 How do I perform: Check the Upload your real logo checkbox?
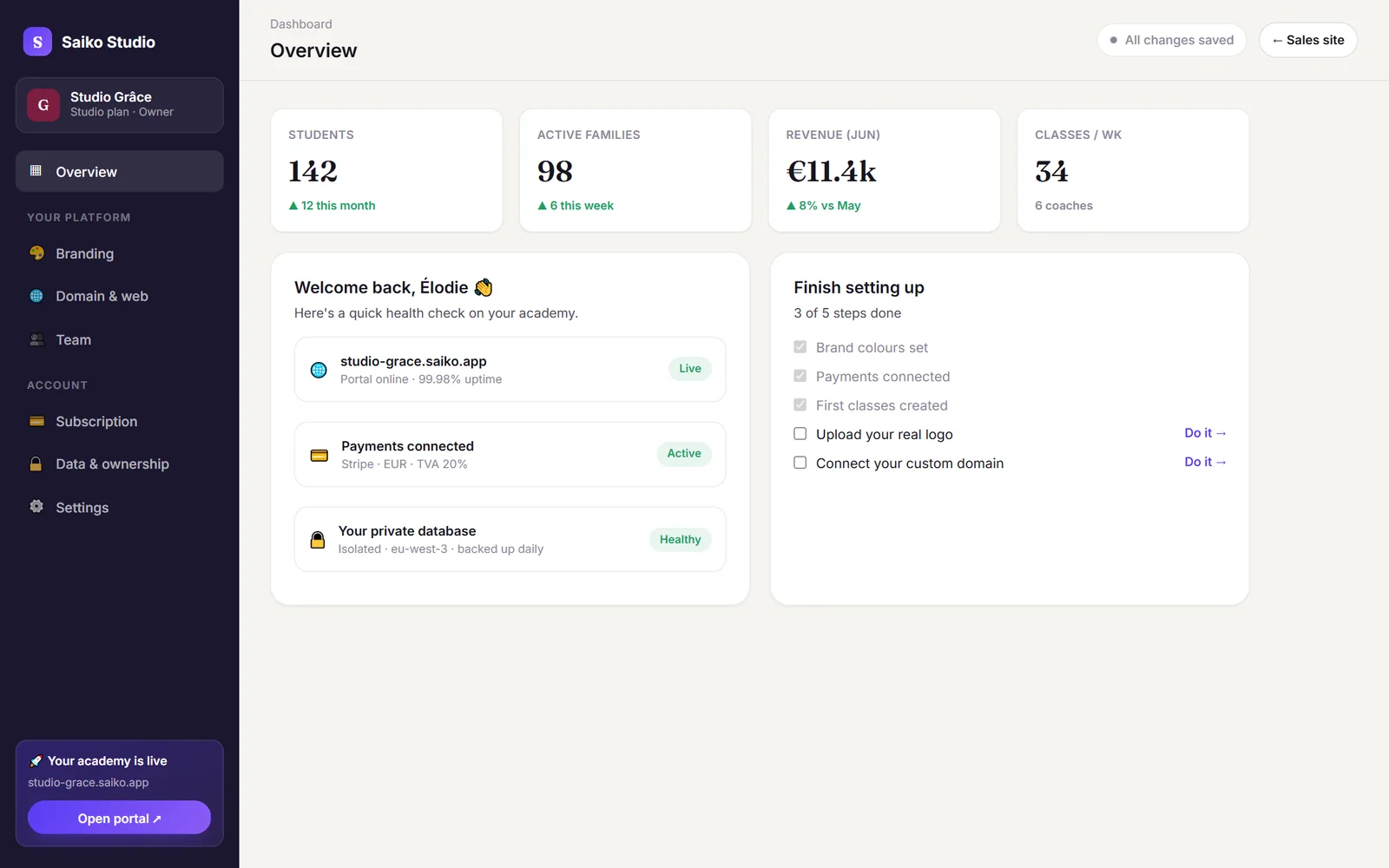pos(800,434)
